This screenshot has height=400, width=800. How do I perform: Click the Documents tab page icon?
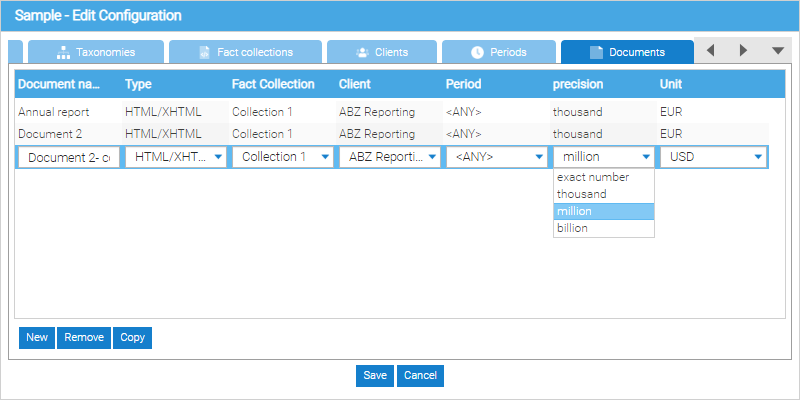point(596,53)
